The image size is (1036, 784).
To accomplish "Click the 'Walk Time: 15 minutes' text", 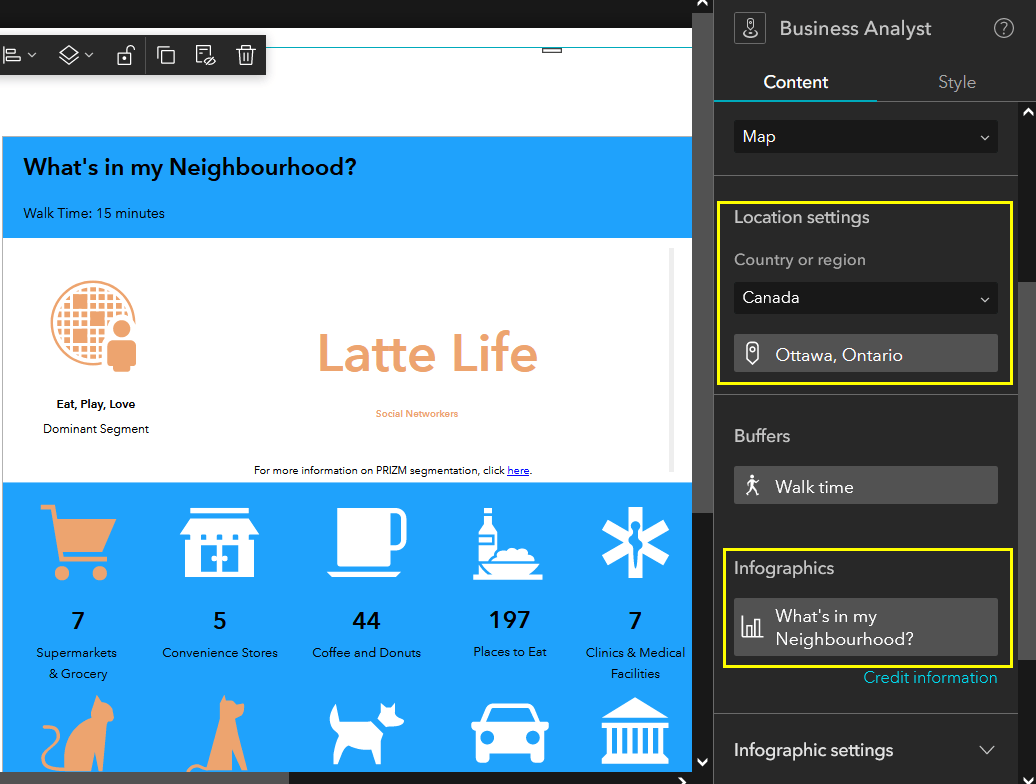I will click(x=94, y=213).
